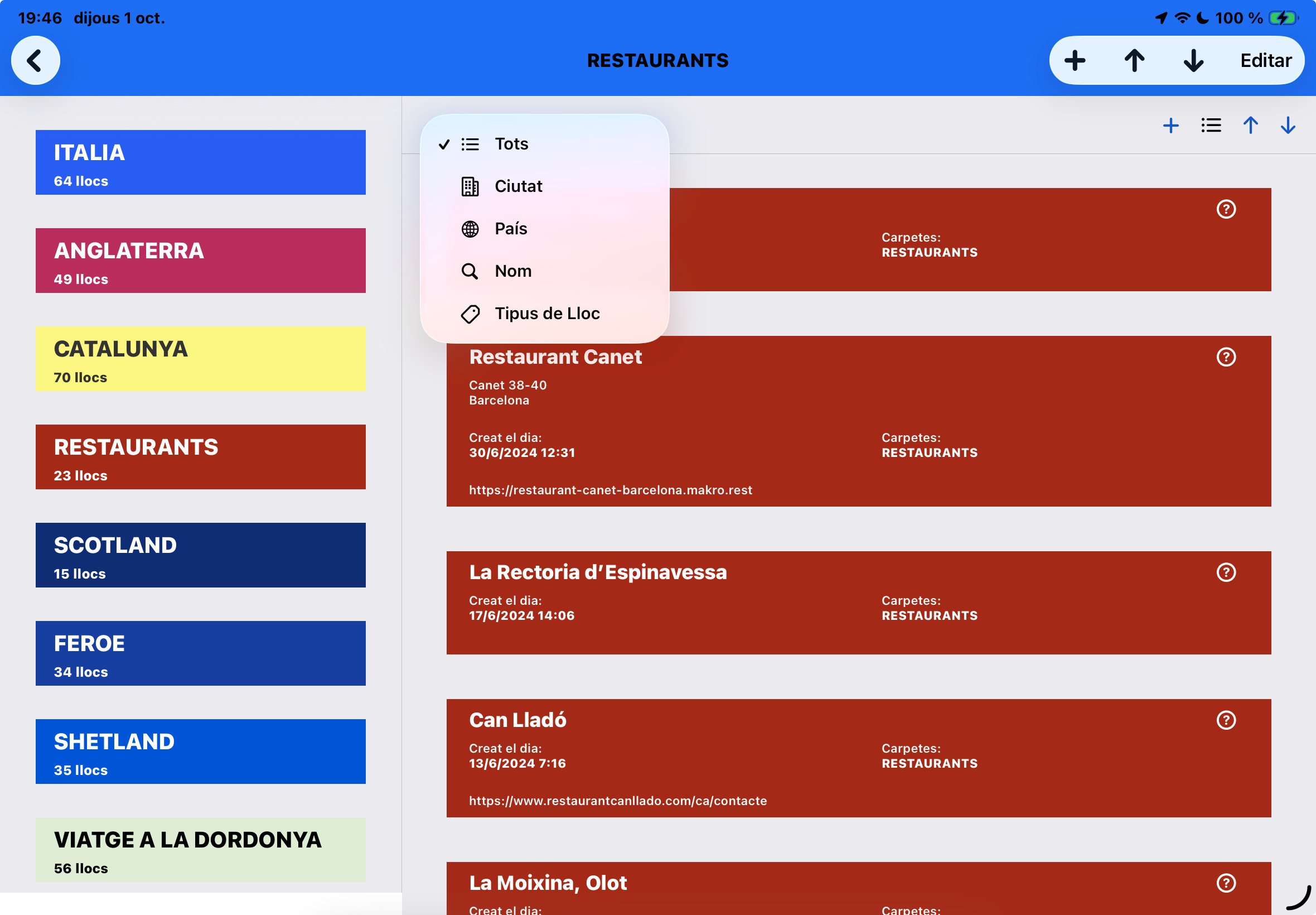Open info icon on first restaurant card

point(1226,209)
